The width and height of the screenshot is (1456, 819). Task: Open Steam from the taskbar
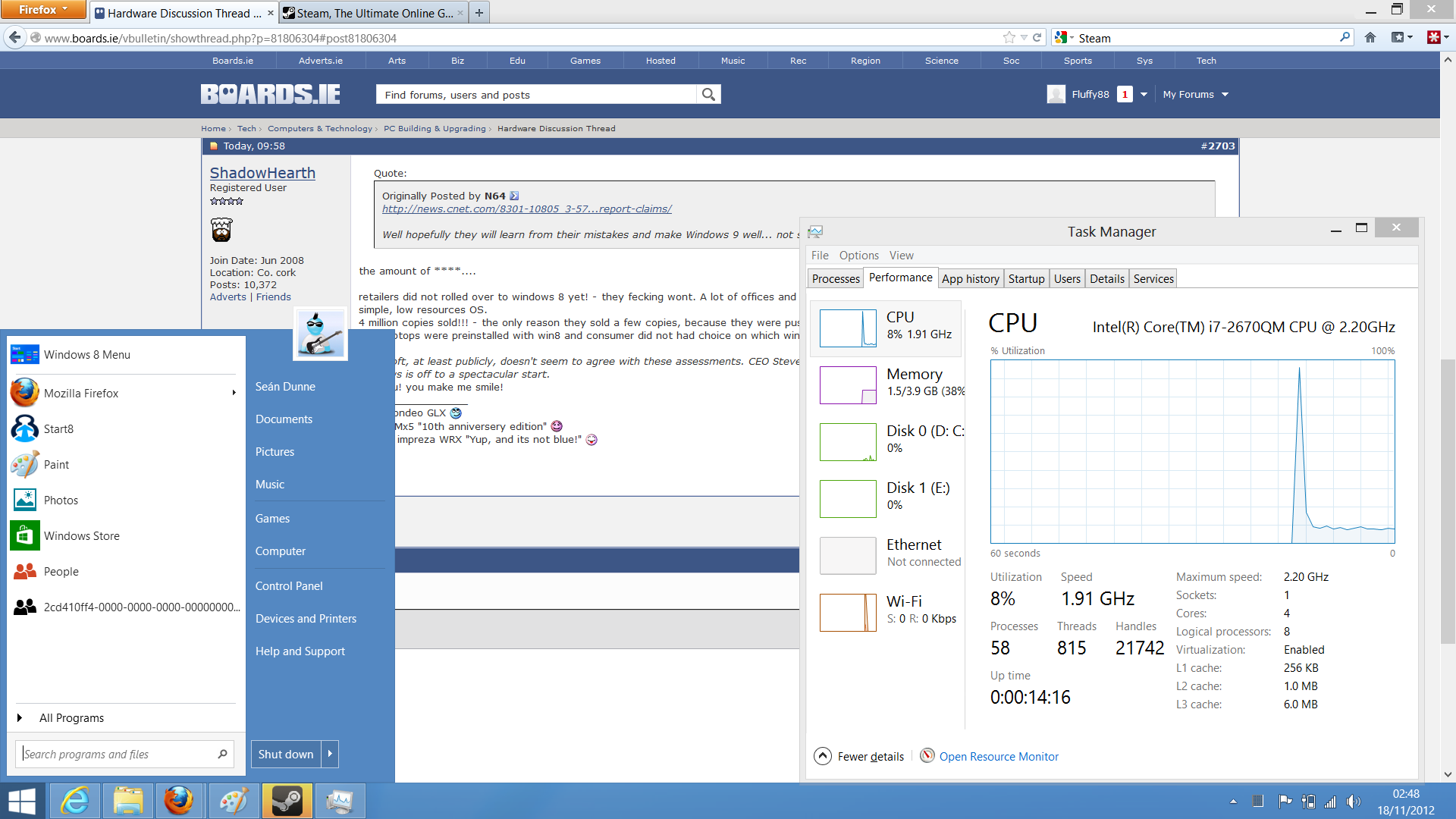pyautogui.click(x=287, y=801)
